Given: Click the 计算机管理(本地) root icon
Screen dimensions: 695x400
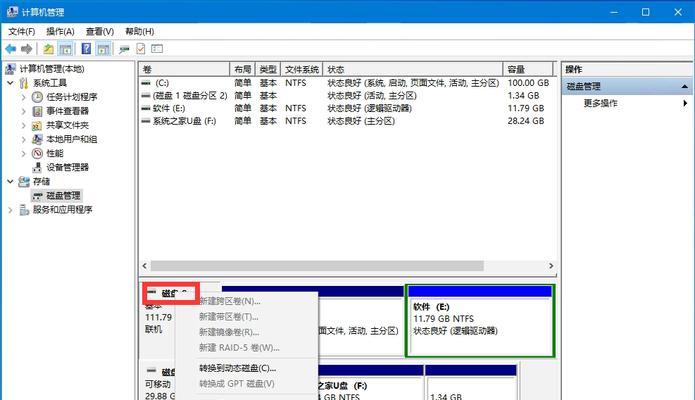Looking at the screenshot, I should (x=10, y=69).
